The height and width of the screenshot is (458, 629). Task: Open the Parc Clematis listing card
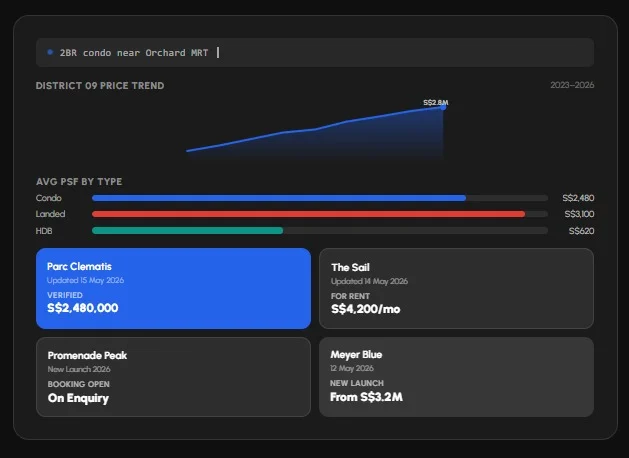173,288
